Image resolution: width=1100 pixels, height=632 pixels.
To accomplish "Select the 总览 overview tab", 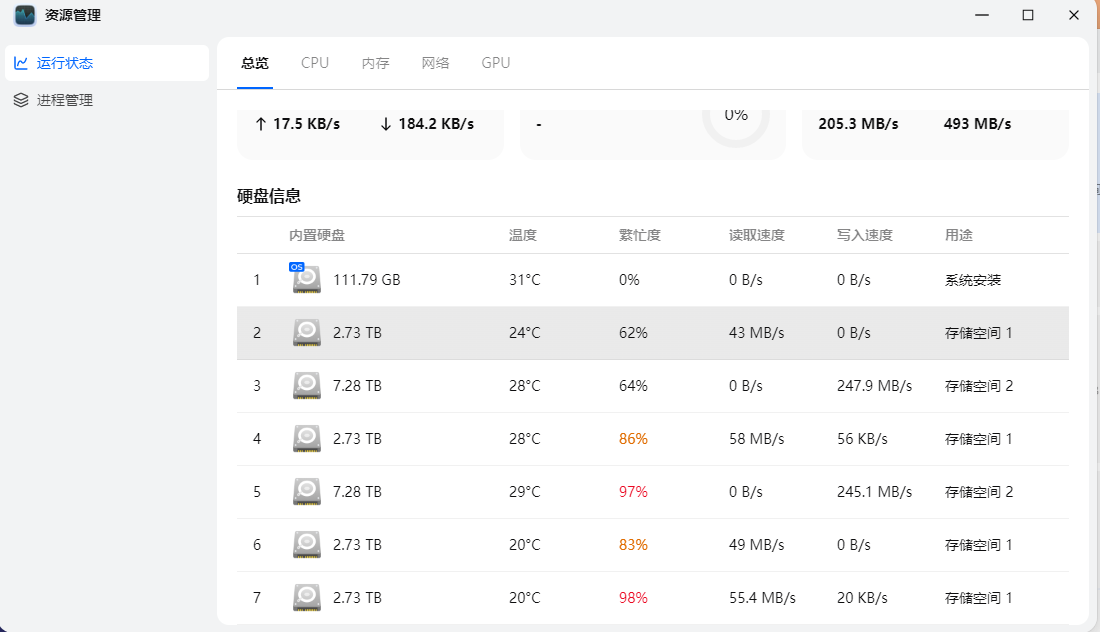I will tap(255, 63).
